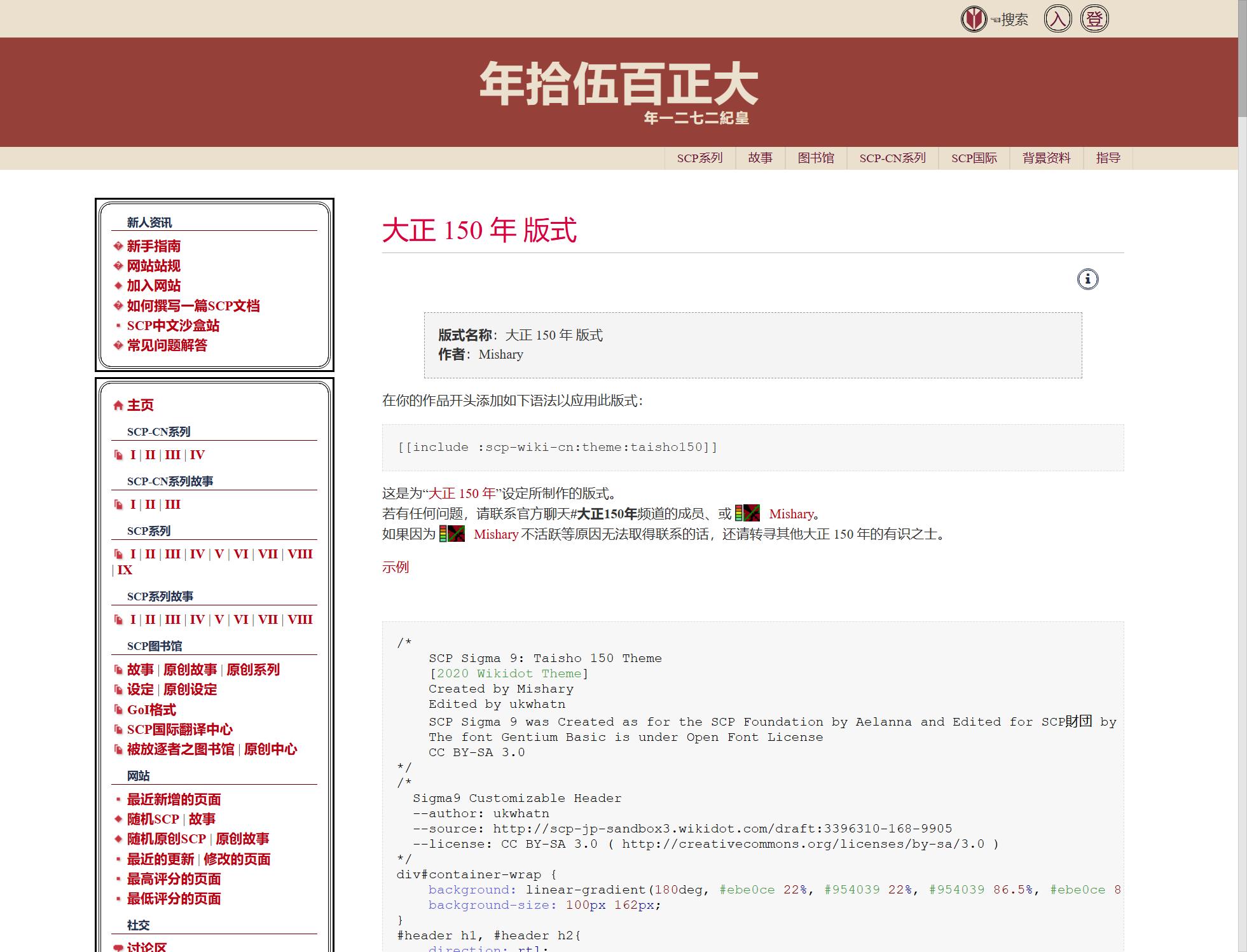The image size is (1247, 952).
Task: Open the page info circle icon
Action: 1087,279
